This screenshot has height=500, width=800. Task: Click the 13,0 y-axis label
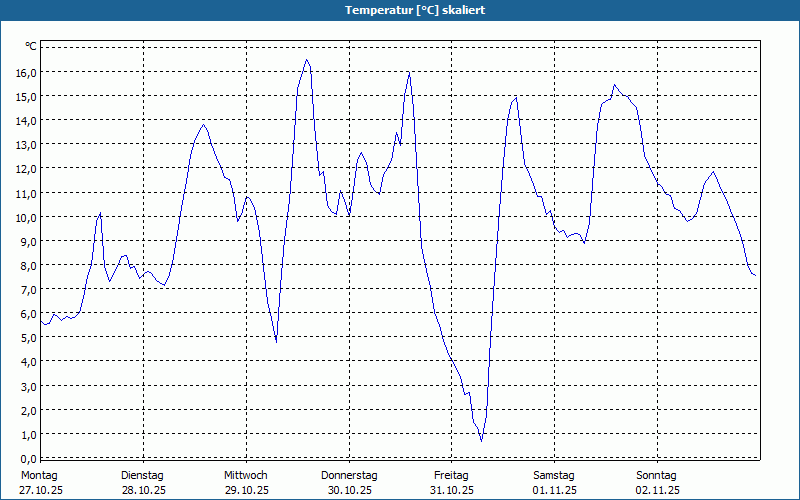(27, 145)
